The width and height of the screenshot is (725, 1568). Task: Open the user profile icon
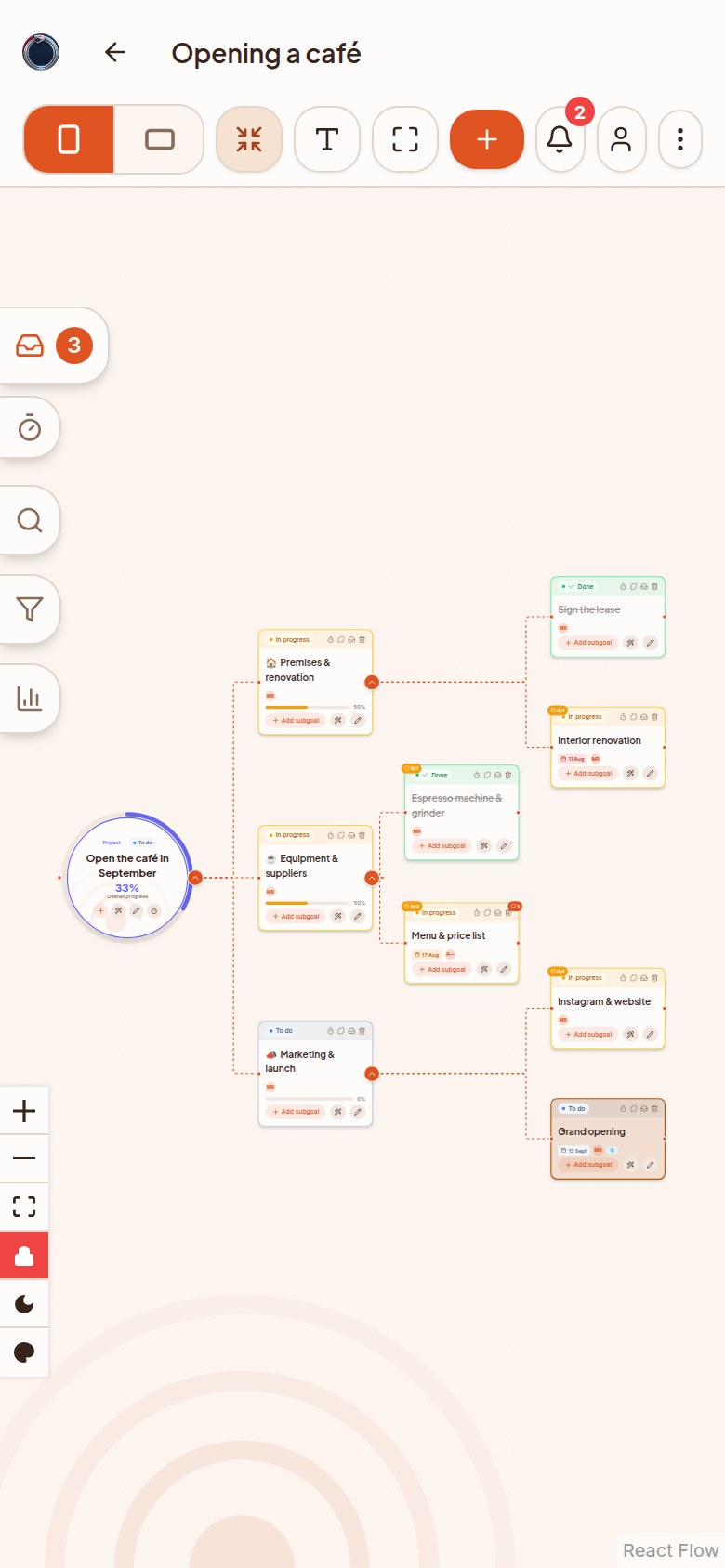click(x=621, y=139)
